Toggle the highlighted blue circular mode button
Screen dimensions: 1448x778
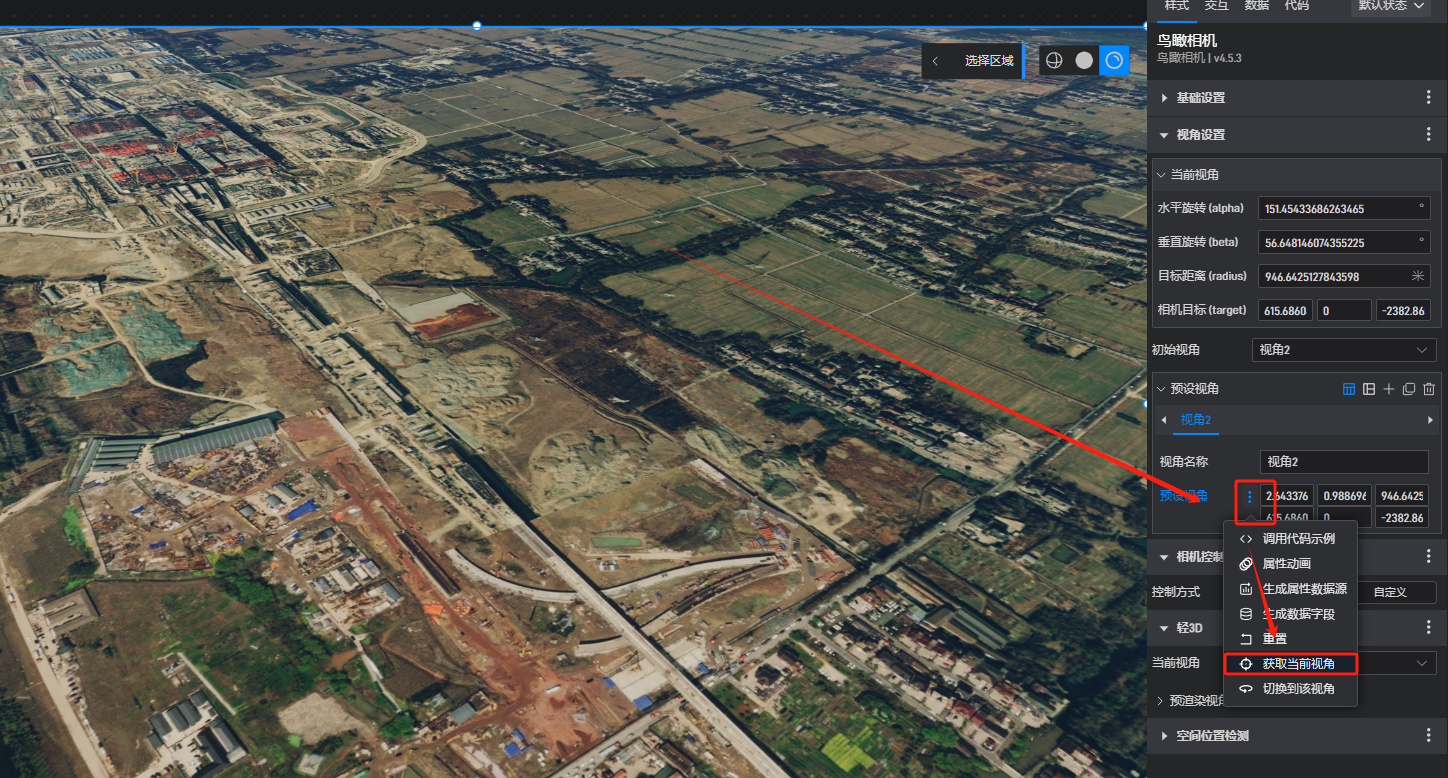pyautogui.click(x=1114, y=61)
